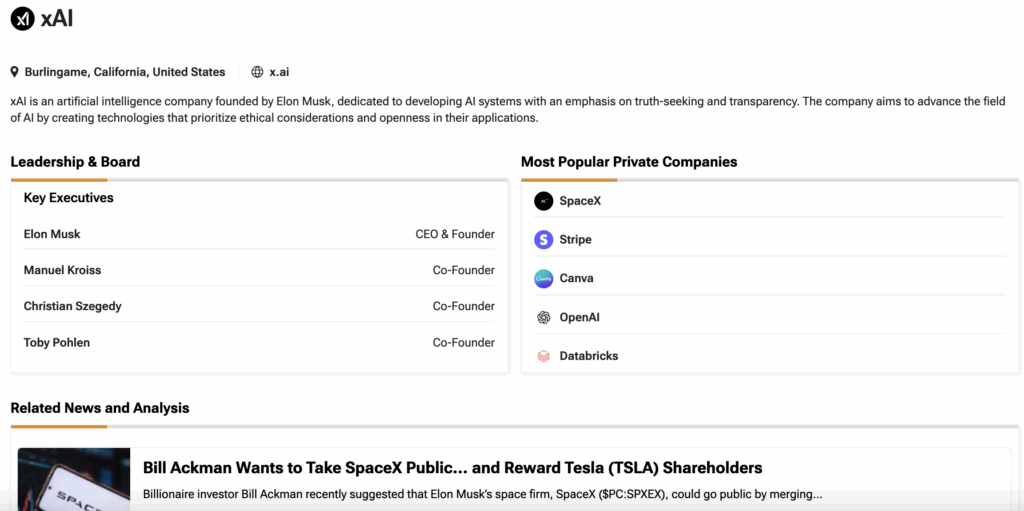Click the xAI logo icon
This screenshot has width=1024, height=511.
[23, 18]
